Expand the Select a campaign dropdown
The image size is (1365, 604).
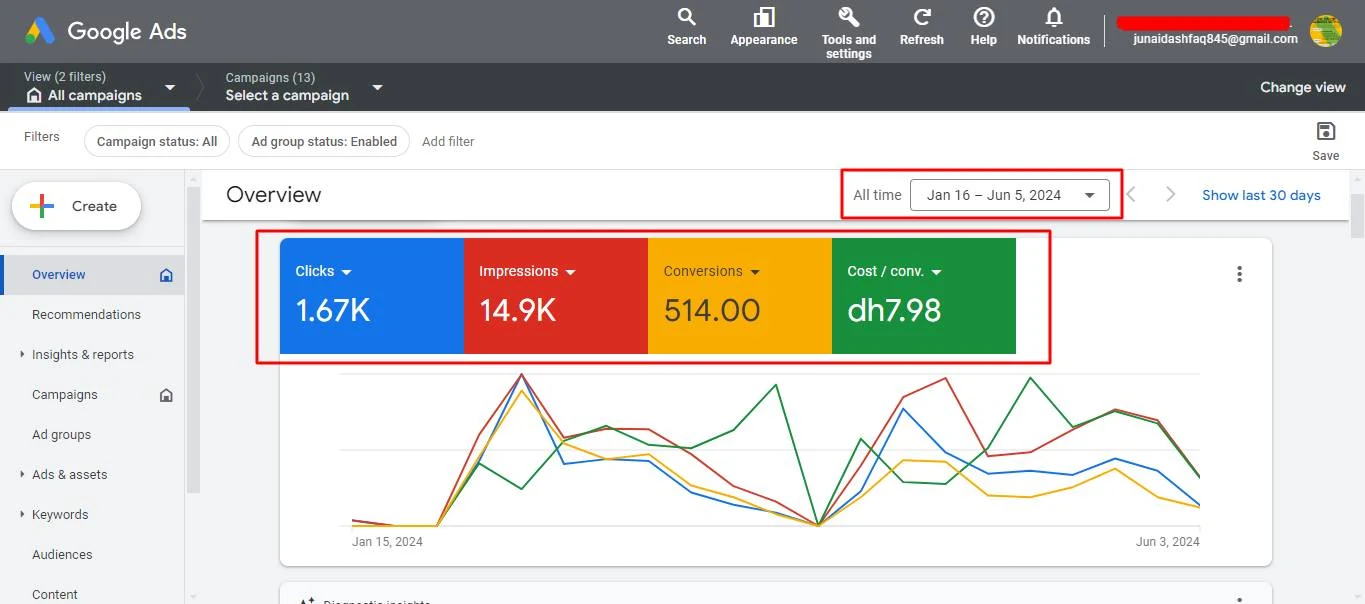click(377, 87)
